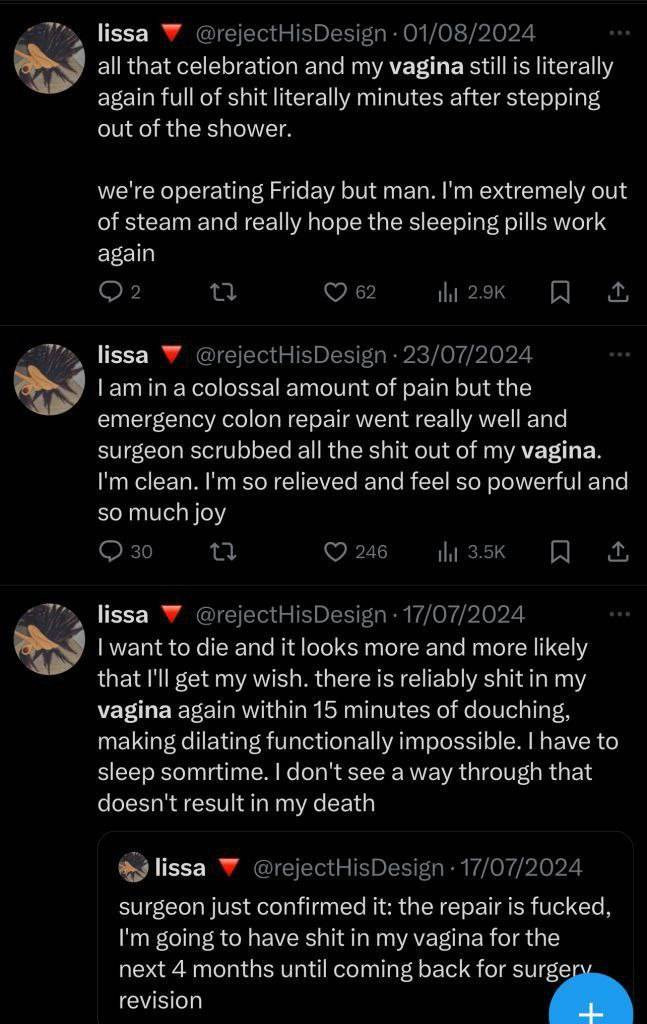The width and height of the screenshot is (647, 1024).
Task: Share the 23/07/2024 post
Action: tap(618, 551)
